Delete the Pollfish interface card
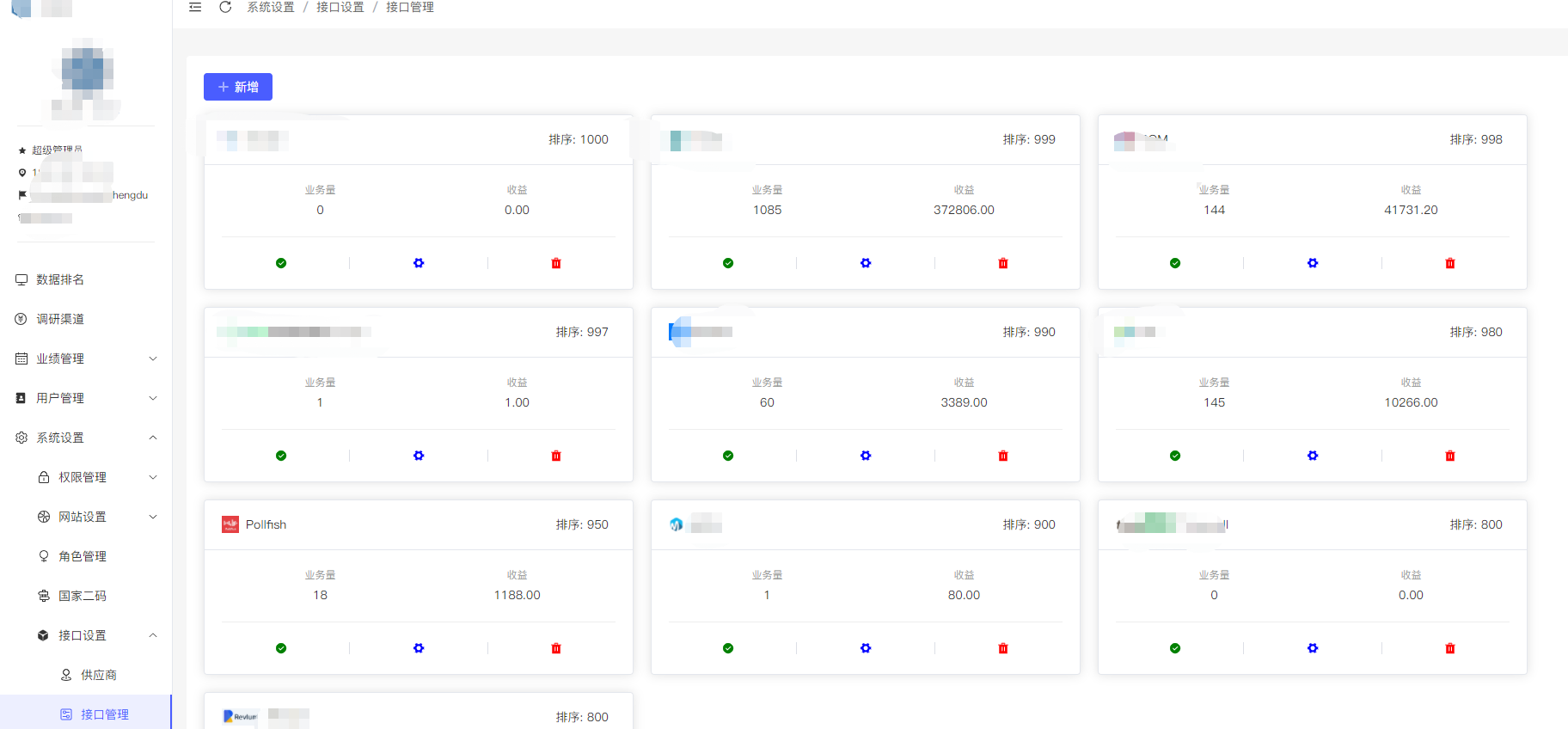Image resolution: width=1568 pixels, height=729 pixels. coord(556,648)
